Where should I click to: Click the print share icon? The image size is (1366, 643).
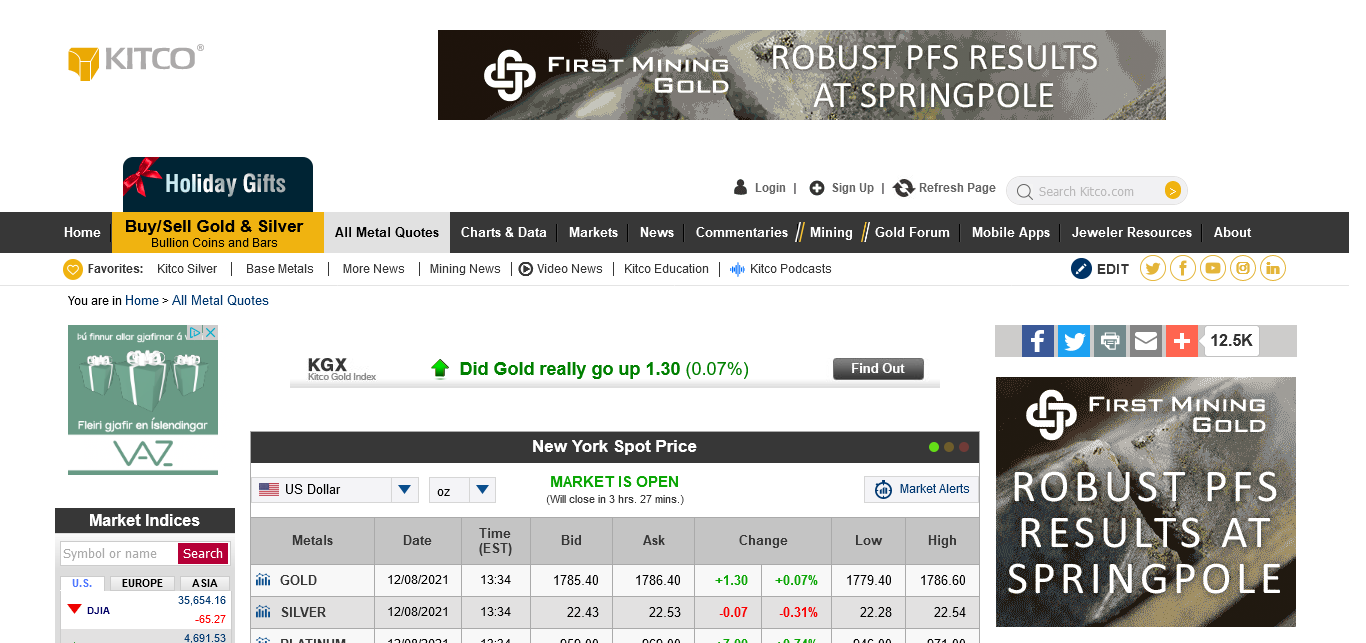tap(1109, 341)
